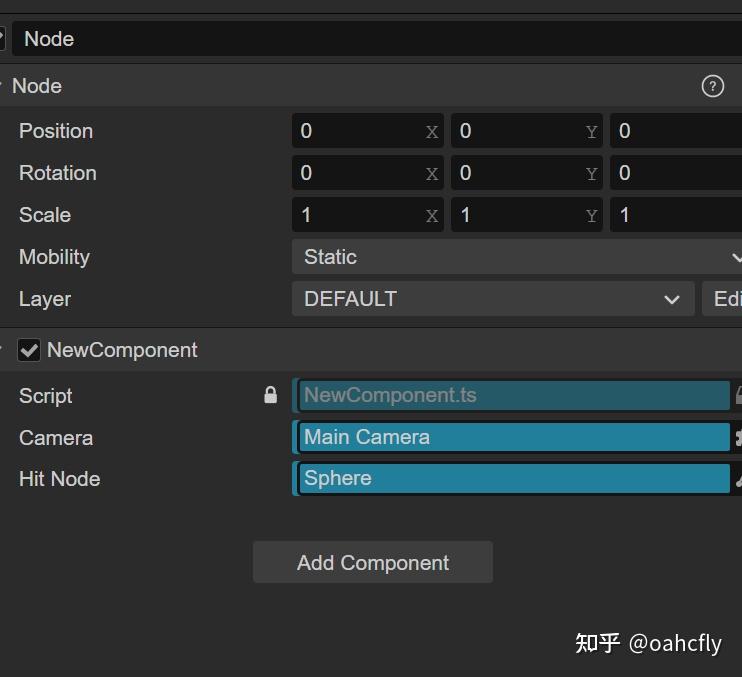Click the icon right of Sphere field

[x=738, y=479]
